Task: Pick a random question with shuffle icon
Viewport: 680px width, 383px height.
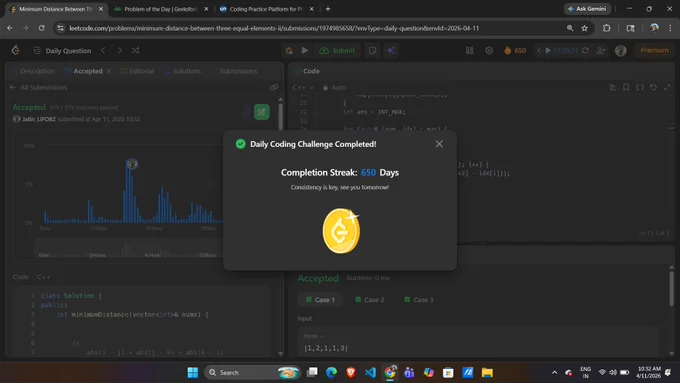Action: tap(135, 51)
